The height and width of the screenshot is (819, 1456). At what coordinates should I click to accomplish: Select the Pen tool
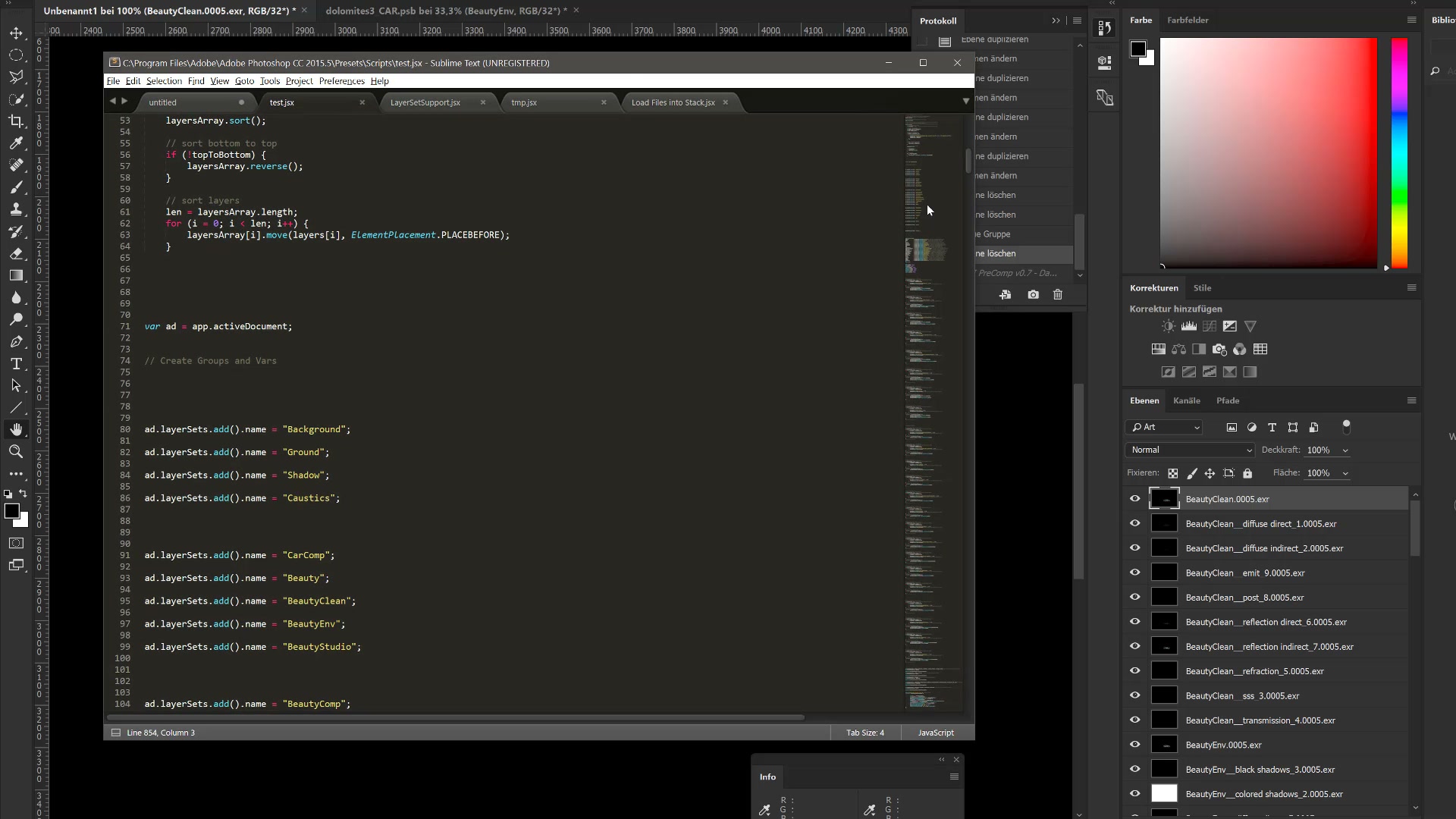[16, 341]
